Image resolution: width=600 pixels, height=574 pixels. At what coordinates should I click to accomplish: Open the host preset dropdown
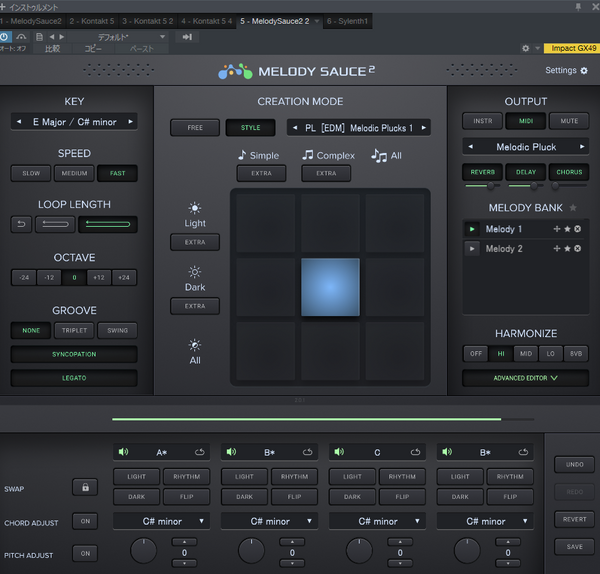(x=162, y=37)
